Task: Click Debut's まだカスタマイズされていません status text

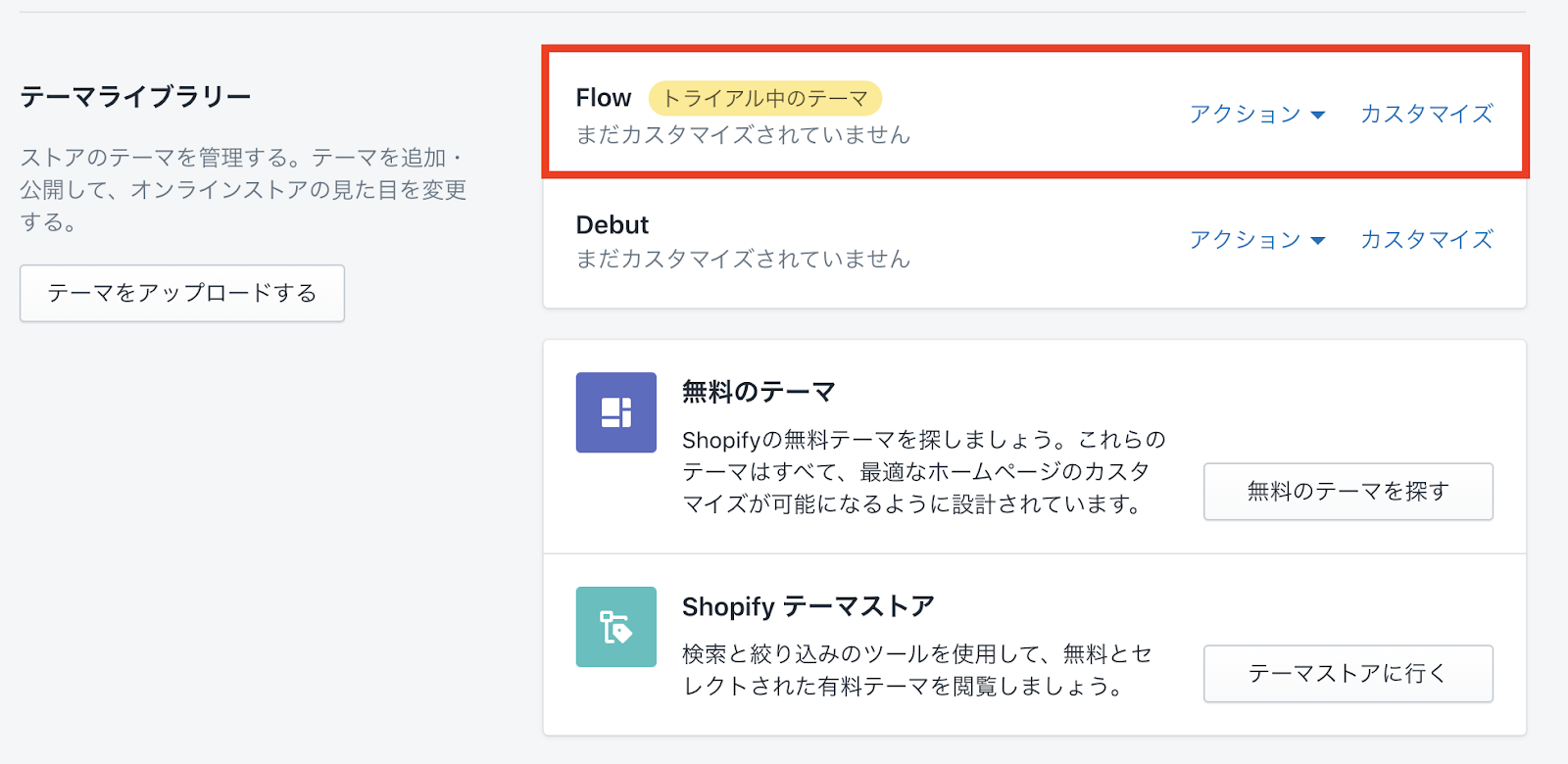Action: (x=743, y=260)
